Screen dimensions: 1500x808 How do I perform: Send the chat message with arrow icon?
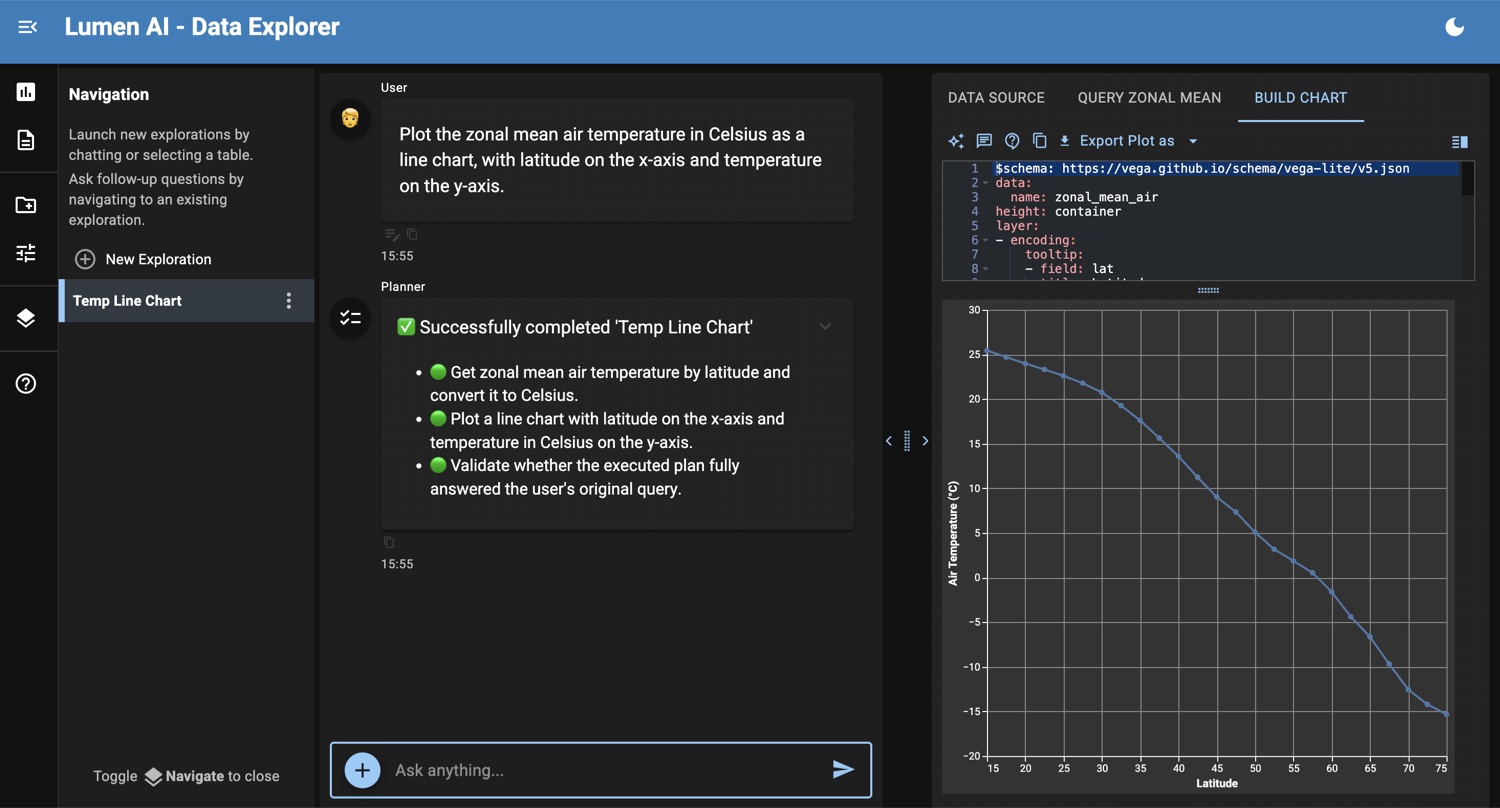(x=843, y=770)
